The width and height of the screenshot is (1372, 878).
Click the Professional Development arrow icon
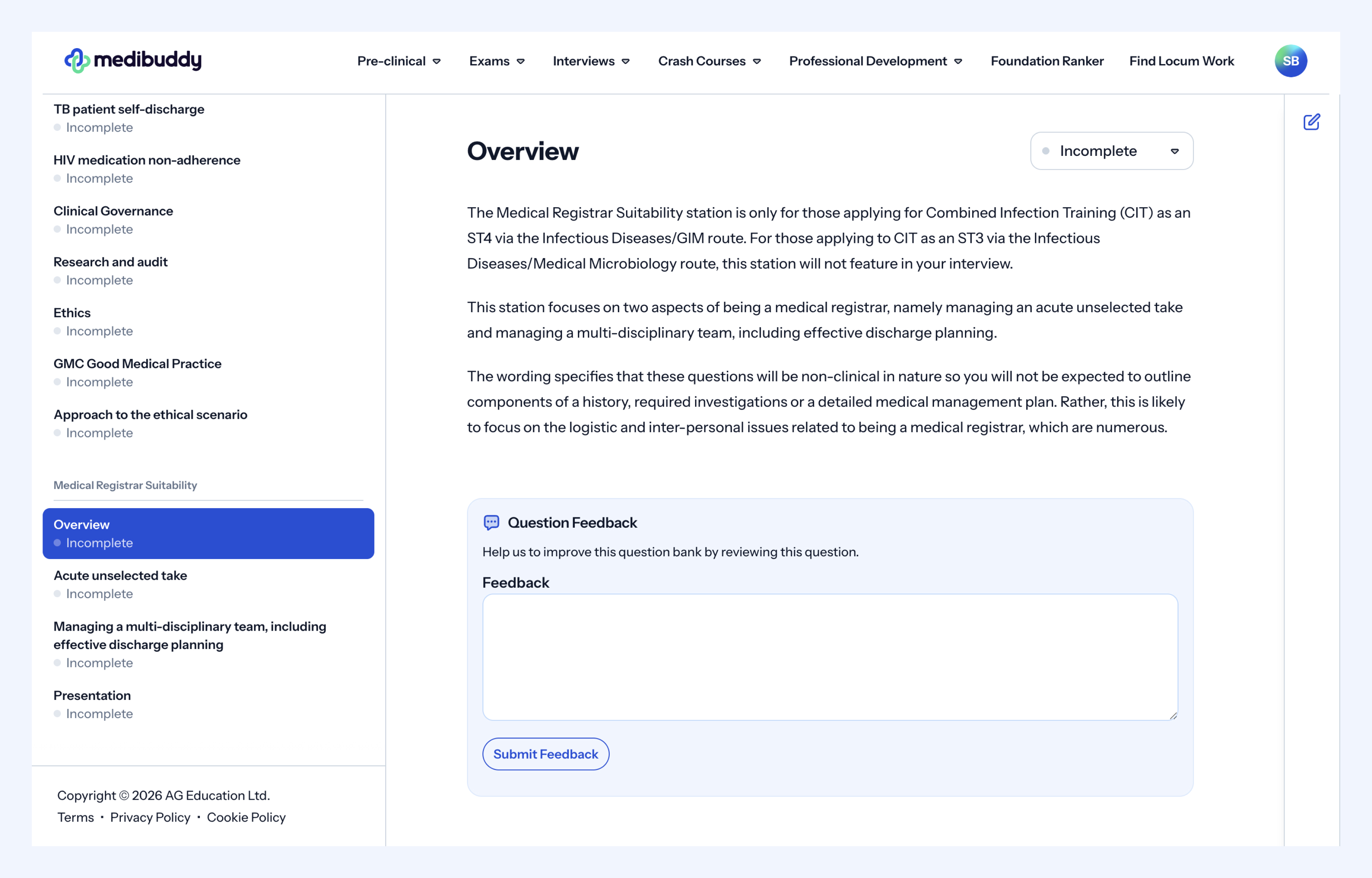[x=958, y=62]
